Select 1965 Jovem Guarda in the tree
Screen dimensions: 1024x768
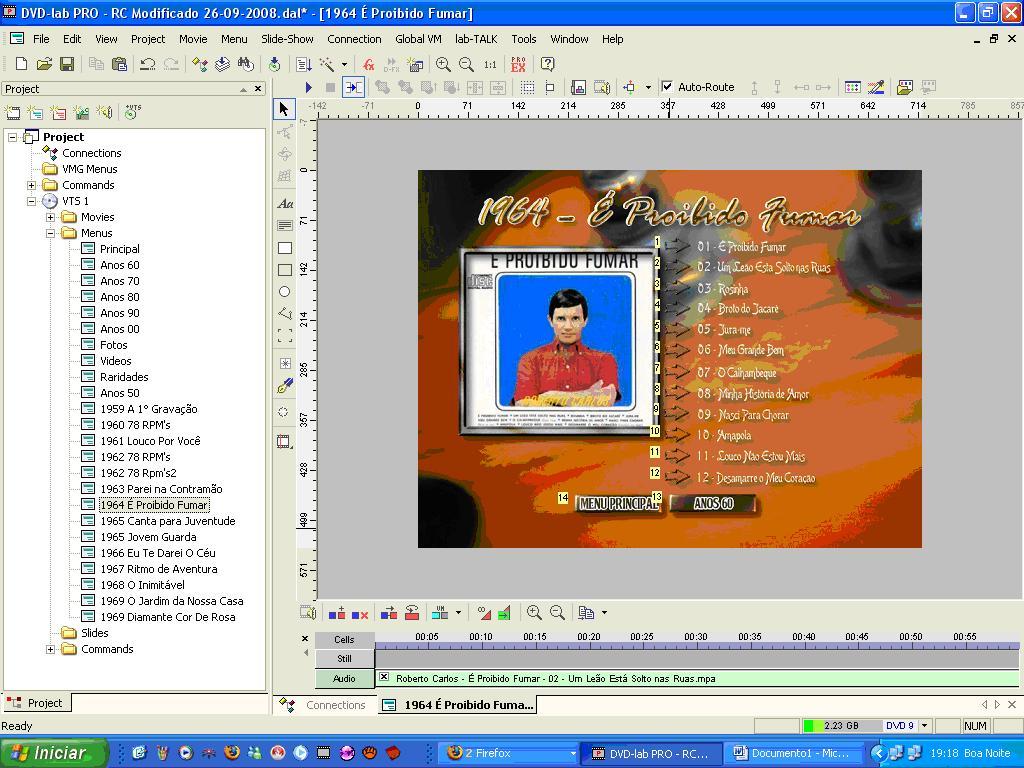pos(148,537)
